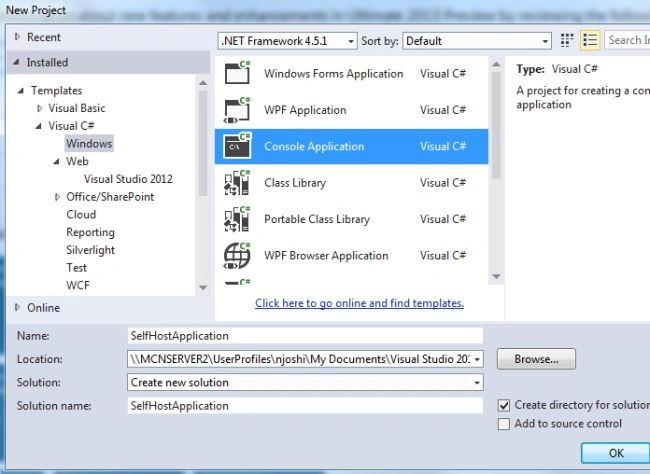Switch to small icons grid view
This screenshot has height=474, width=650.
(567, 41)
